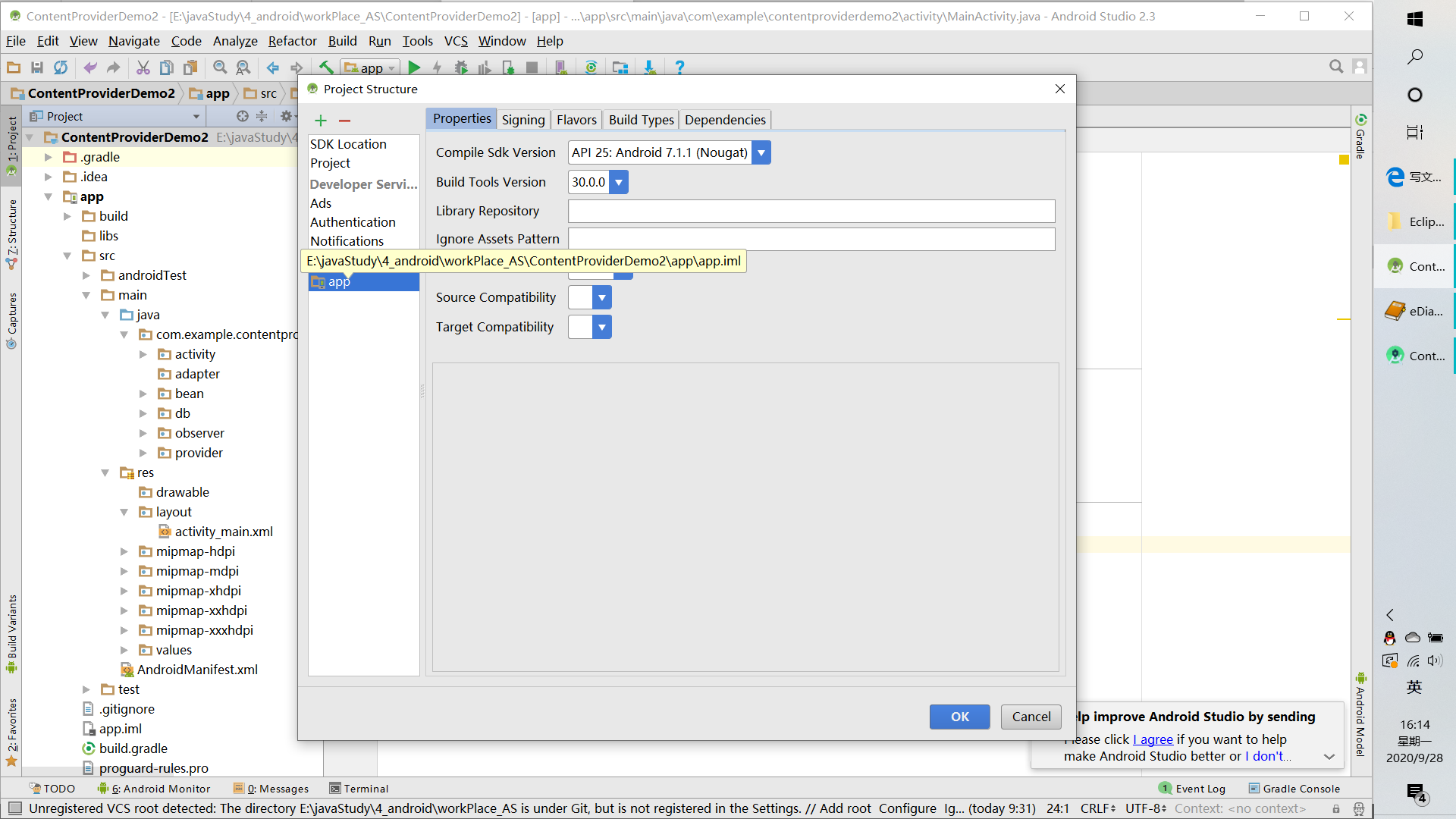
Task: Click the Sync Project with Gradle icon
Action: pyautogui.click(x=591, y=67)
